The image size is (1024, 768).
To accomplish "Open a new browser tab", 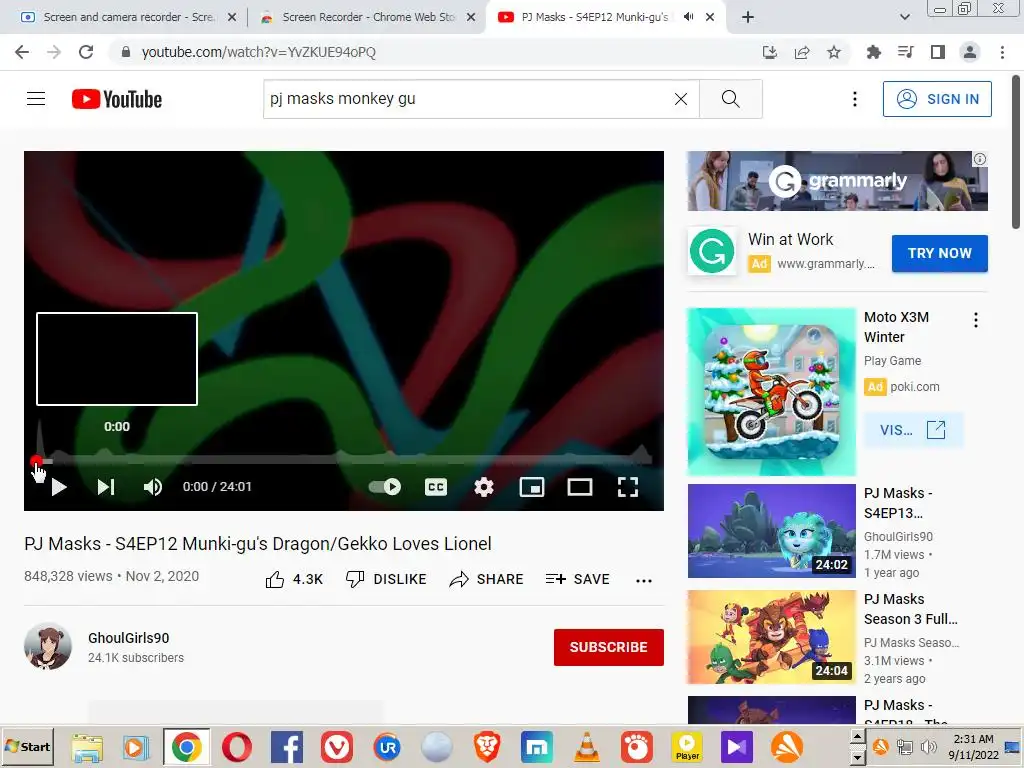I will pyautogui.click(x=748, y=17).
